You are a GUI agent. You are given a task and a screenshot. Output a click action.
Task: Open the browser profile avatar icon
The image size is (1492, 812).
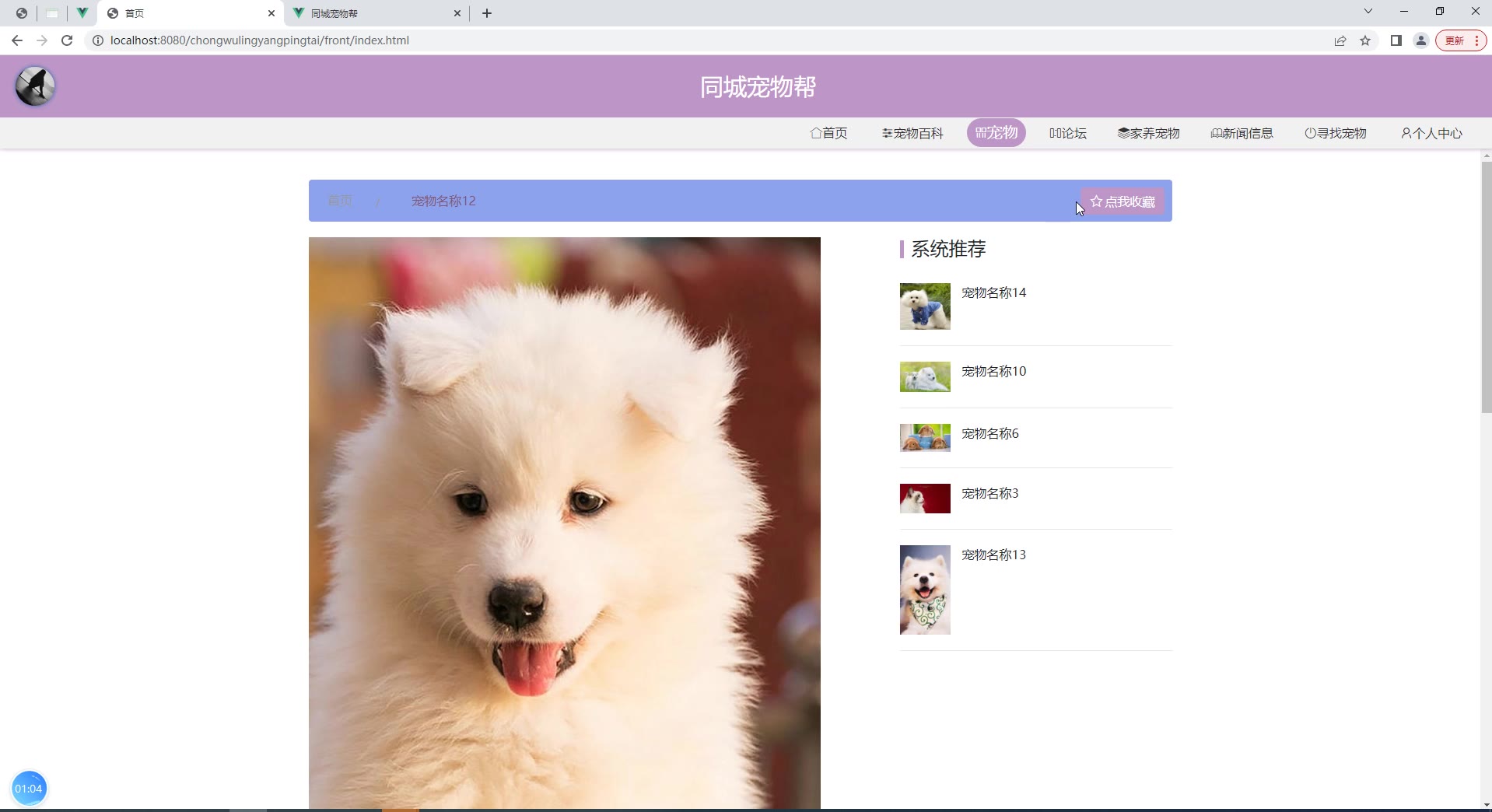point(1420,40)
